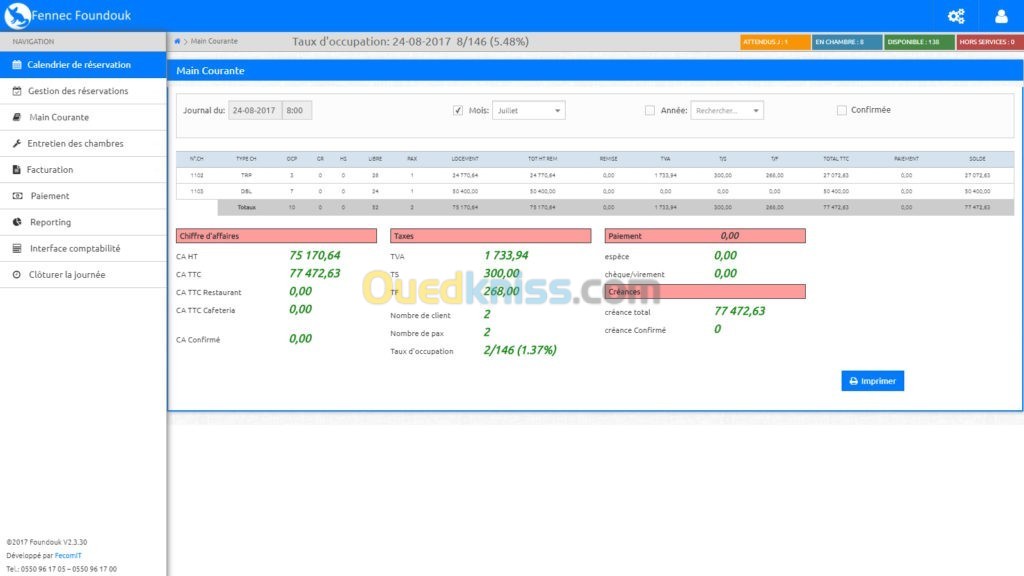
Task: Click wrench icon for Entretien des chambres
Action: point(17,143)
